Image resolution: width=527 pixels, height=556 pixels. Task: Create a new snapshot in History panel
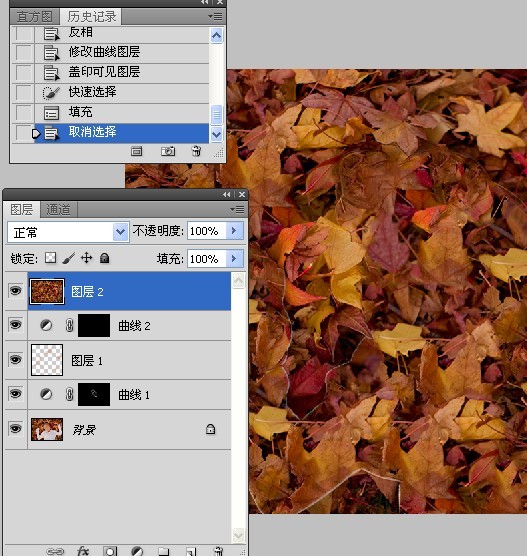[168, 151]
